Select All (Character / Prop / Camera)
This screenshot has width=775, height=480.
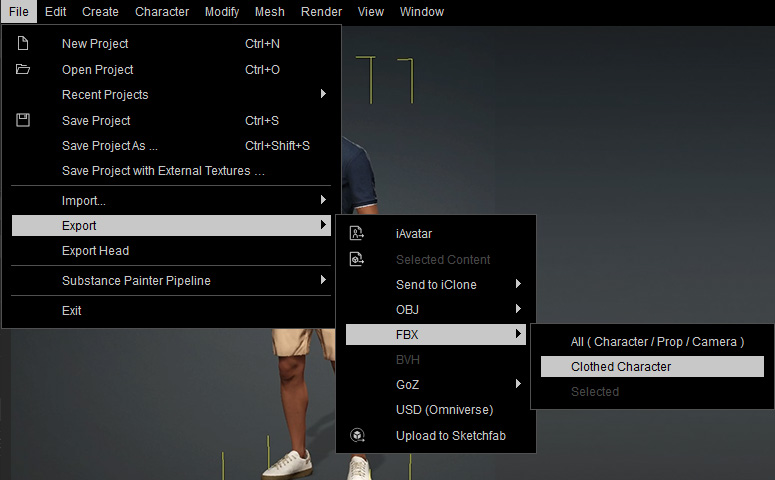click(x=657, y=342)
